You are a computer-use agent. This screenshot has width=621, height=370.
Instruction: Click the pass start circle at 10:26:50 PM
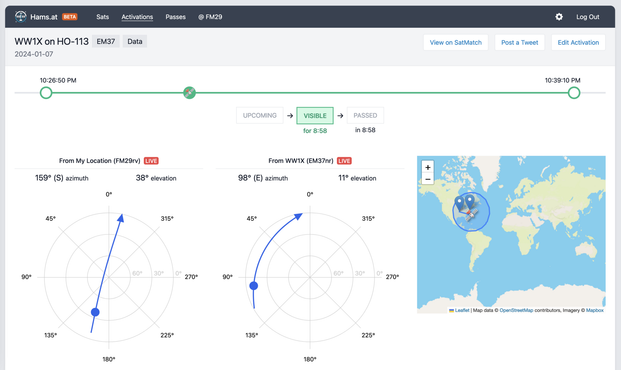point(46,93)
